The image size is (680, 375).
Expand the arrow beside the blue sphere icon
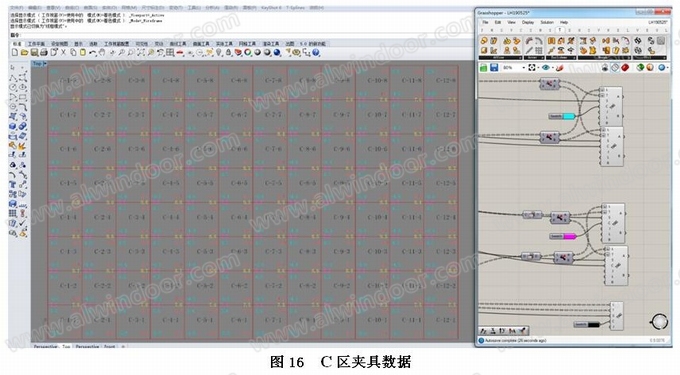pyautogui.click(x=667, y=68)
